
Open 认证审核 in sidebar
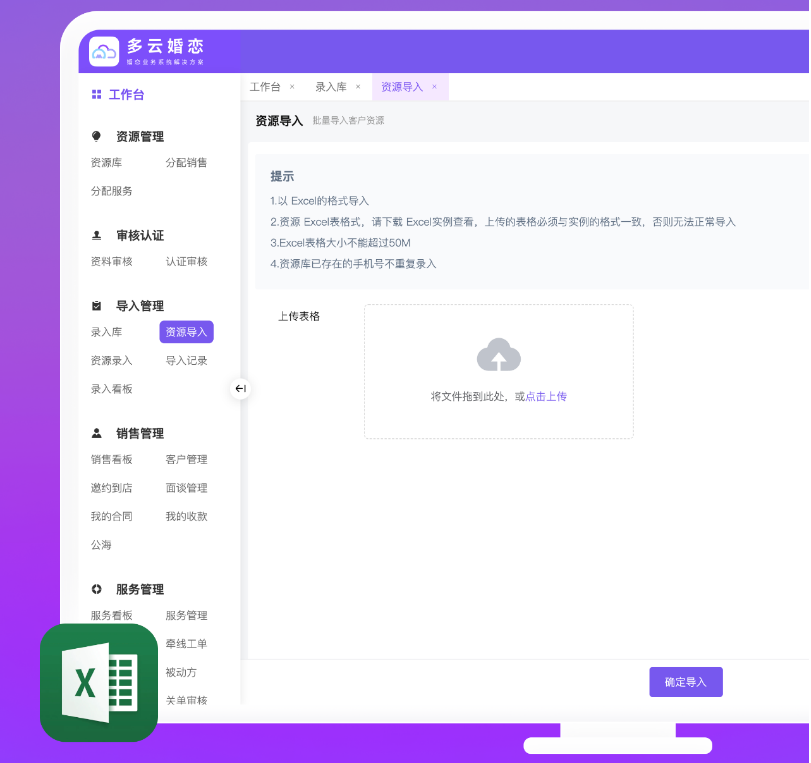click(x=186, y=262)
